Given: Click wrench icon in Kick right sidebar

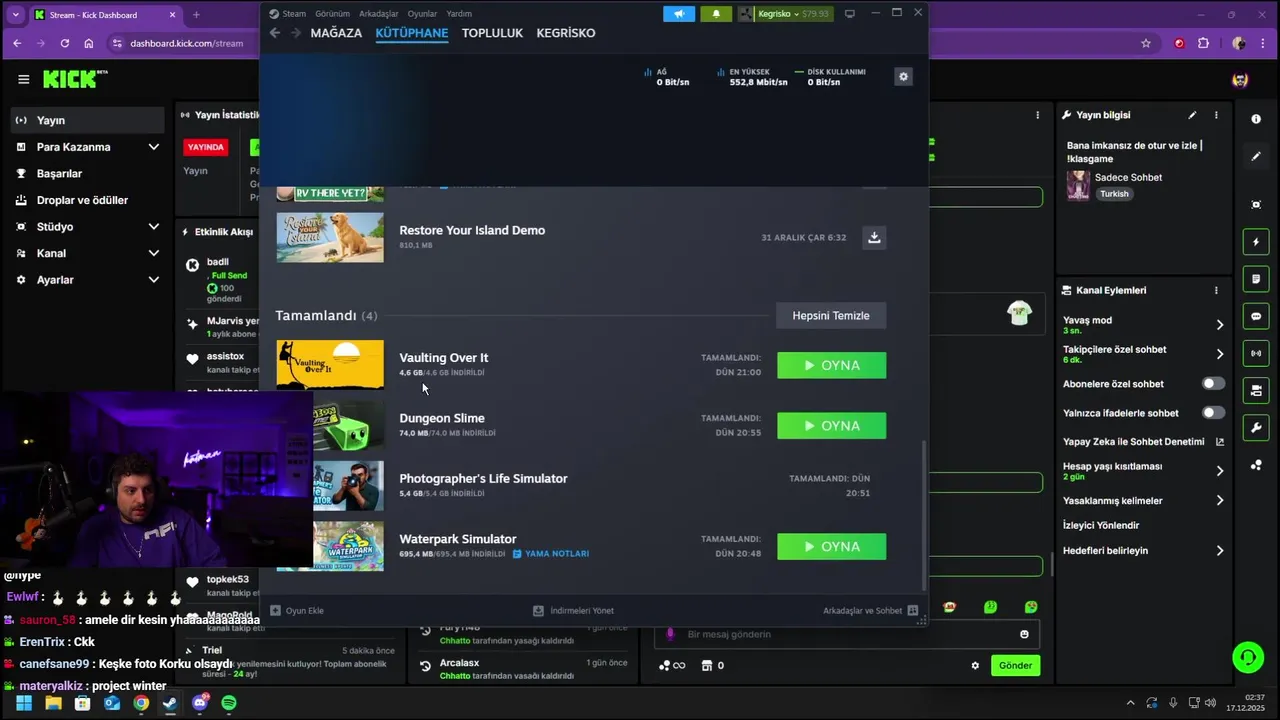Looking at the screenshot, I should point(1256,427).
